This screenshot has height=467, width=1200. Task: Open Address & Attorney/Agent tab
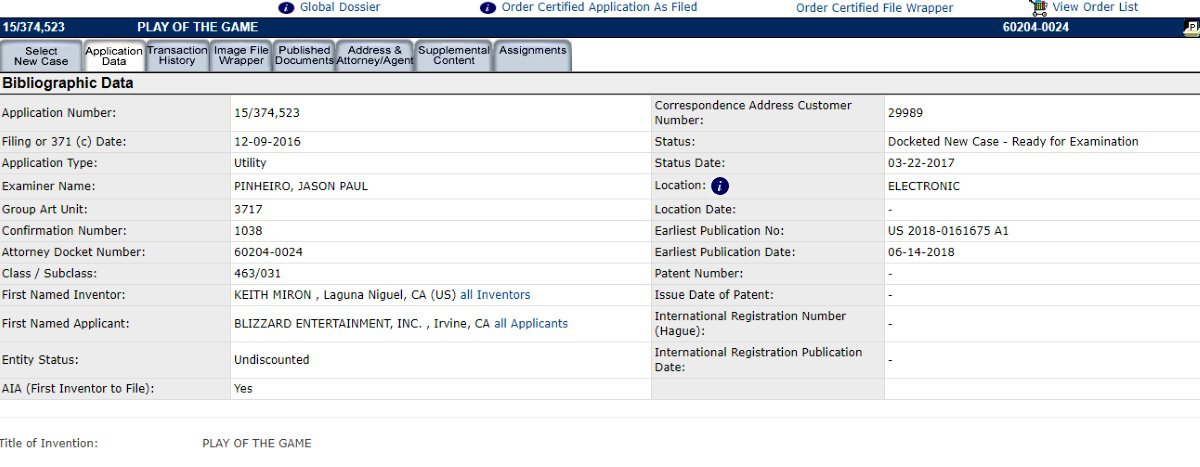(375, 55)
